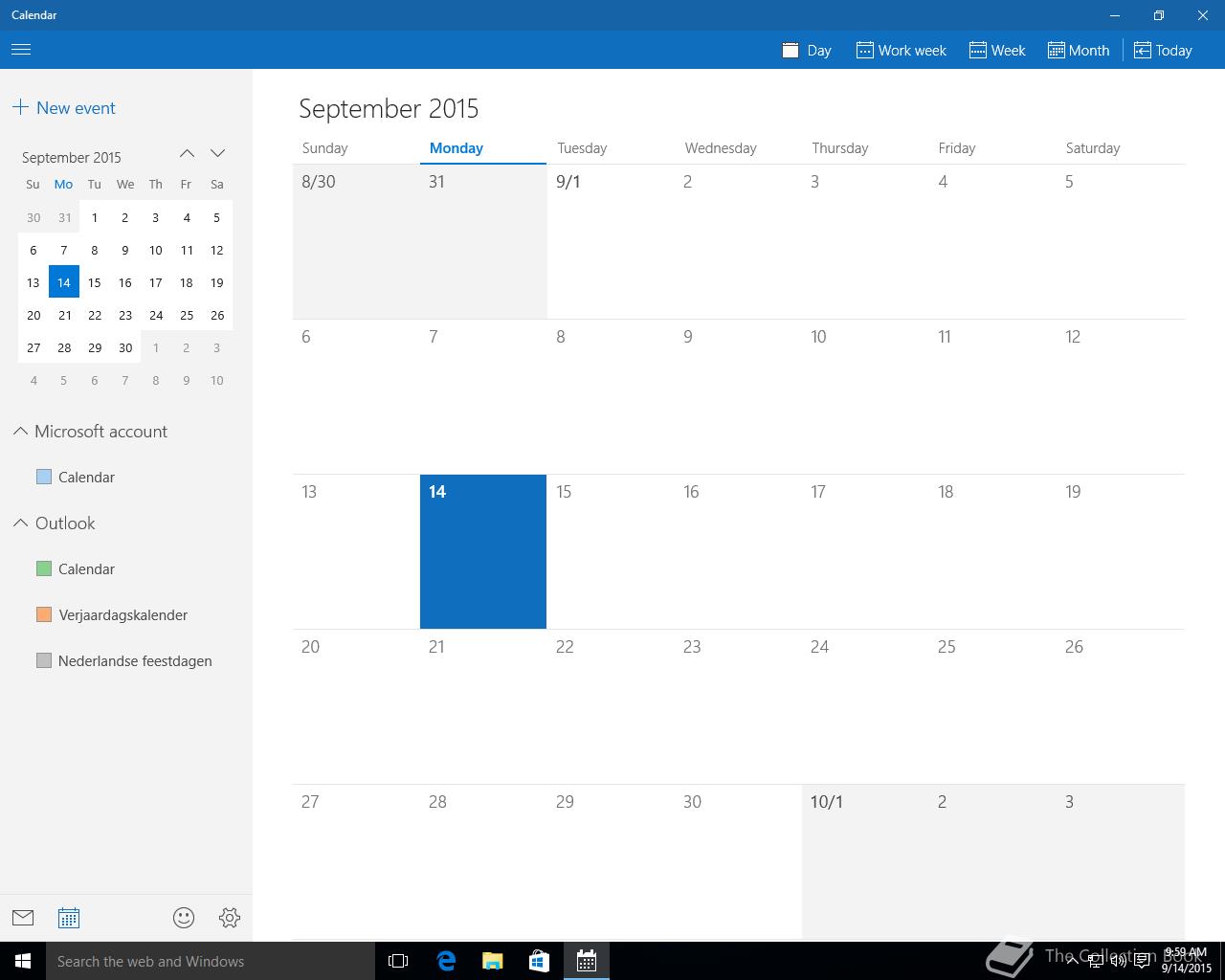The height and width of the screenshot is (980, 1225).
Task: Click the 8/30 cell in month grid
Action: point(356,241)
